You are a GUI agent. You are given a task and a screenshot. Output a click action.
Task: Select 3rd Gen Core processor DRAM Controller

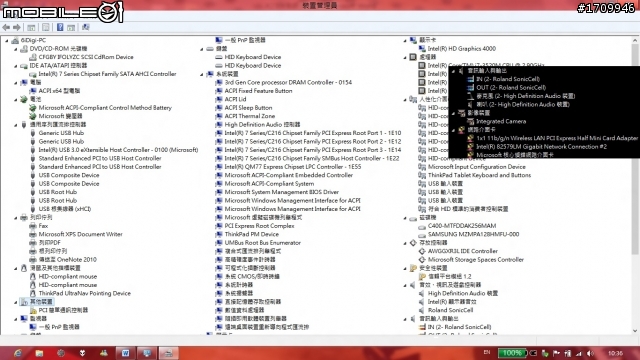[288, 82]
